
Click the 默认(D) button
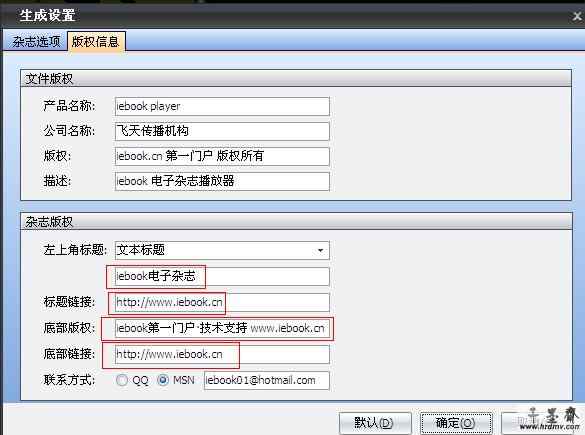375,423
